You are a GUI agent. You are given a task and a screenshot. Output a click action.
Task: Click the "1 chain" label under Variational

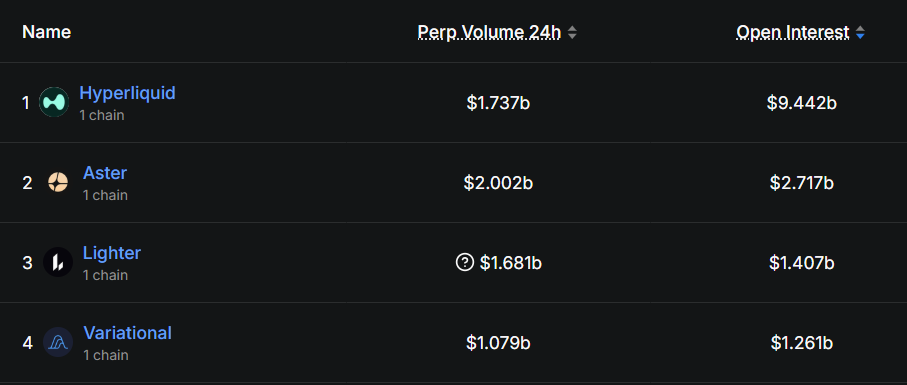[x=105, y=355]
